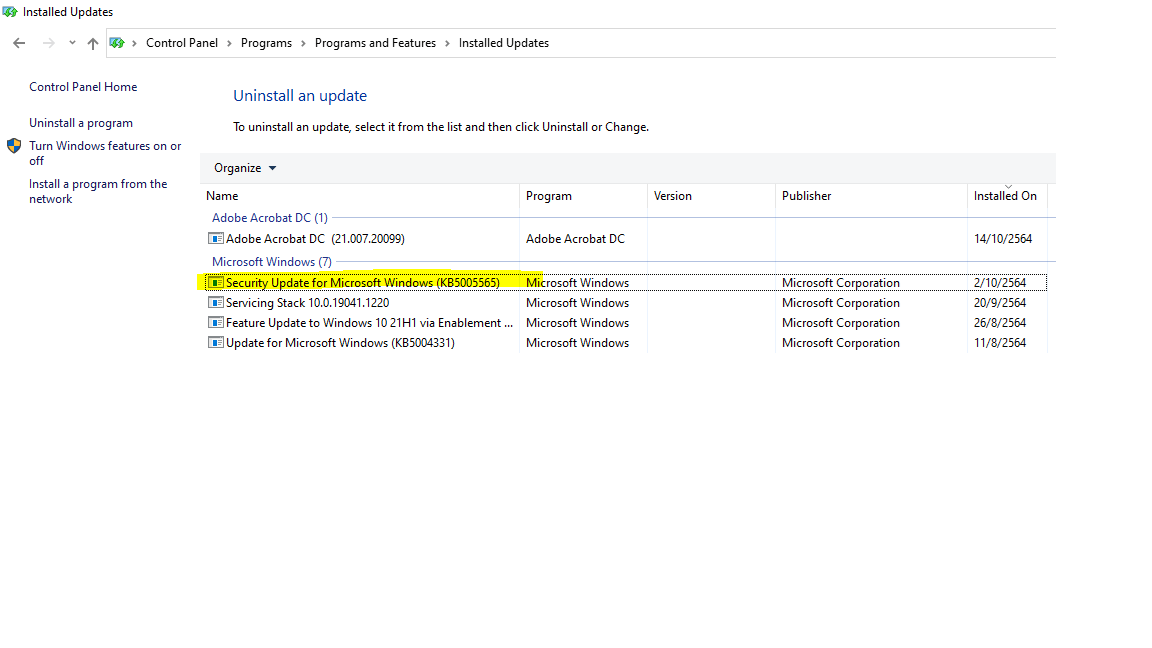1152x648 pixels.
Task: Click the Up one level arrow
Action: point(93,43)
